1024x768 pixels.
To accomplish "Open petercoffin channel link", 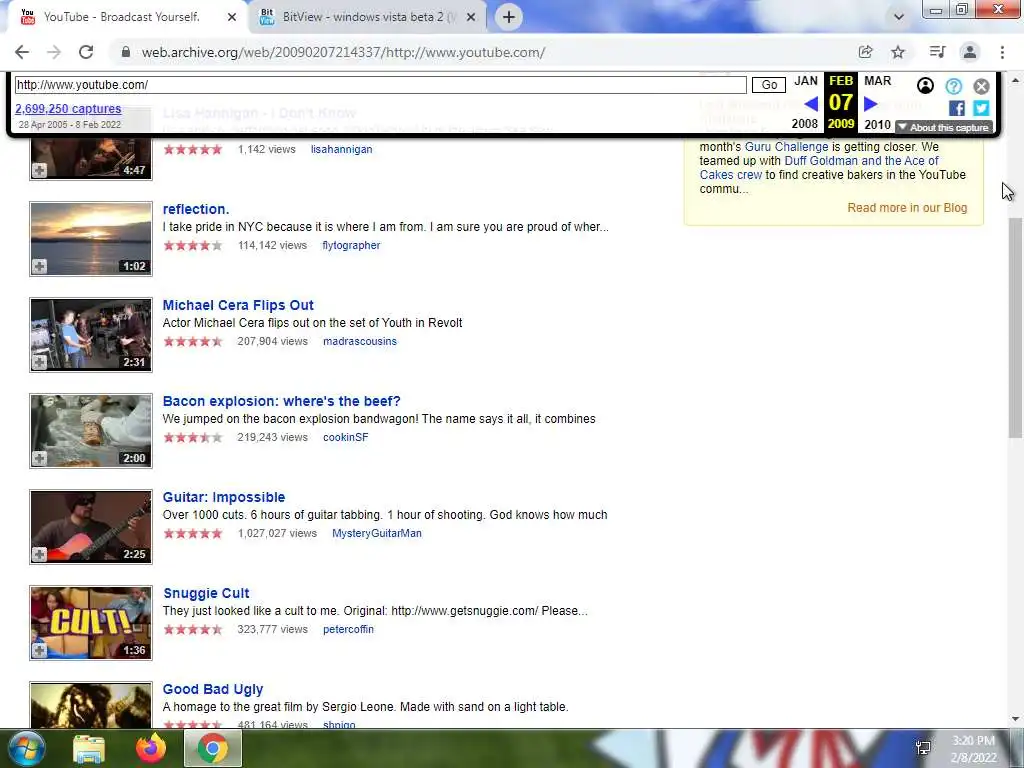I will [x=348, y=630].
